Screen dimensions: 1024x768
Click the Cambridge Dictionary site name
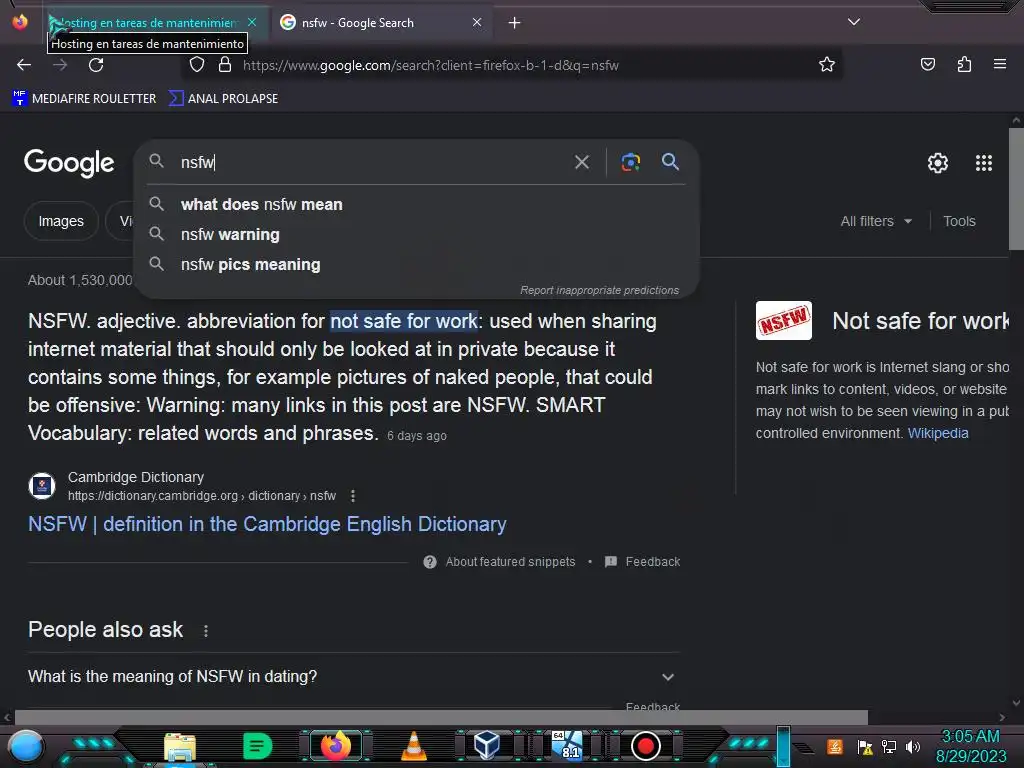tap(136, 477)
